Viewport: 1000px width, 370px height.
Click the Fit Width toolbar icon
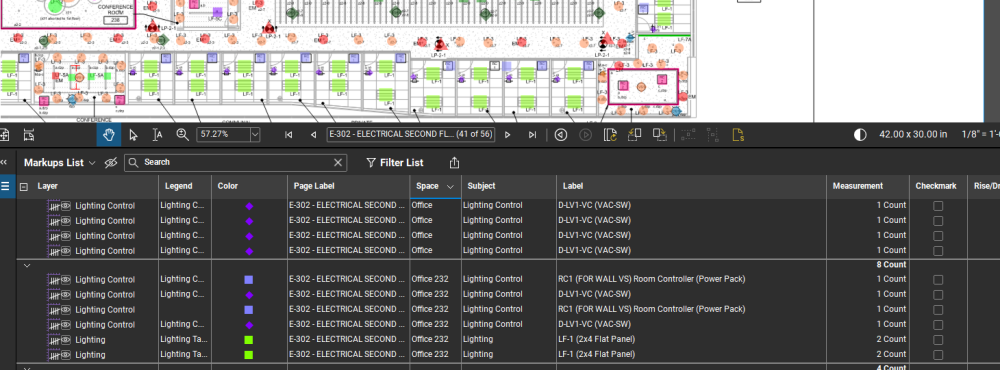point(29,135)
